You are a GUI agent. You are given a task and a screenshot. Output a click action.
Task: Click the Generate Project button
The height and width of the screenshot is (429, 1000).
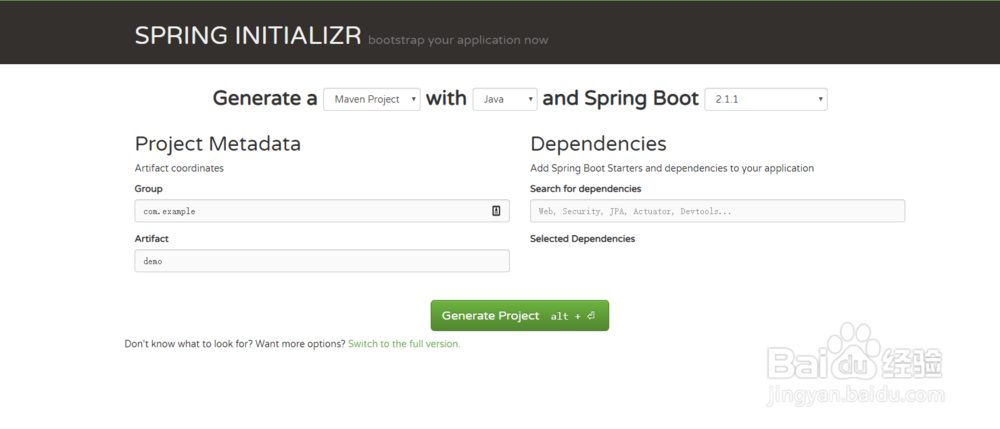click(x=520, y=316)
